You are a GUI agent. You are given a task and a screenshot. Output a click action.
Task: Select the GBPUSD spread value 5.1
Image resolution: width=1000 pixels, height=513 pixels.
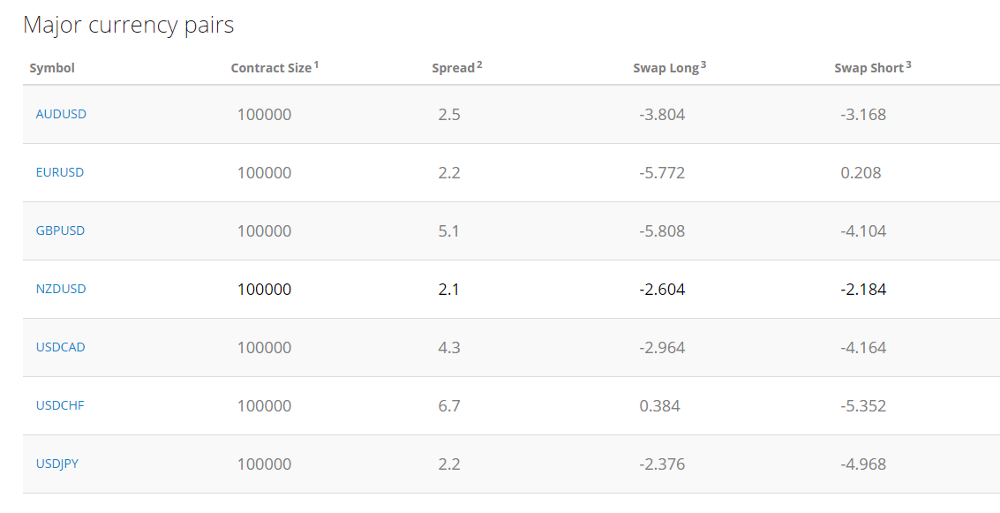pos(448,231)
